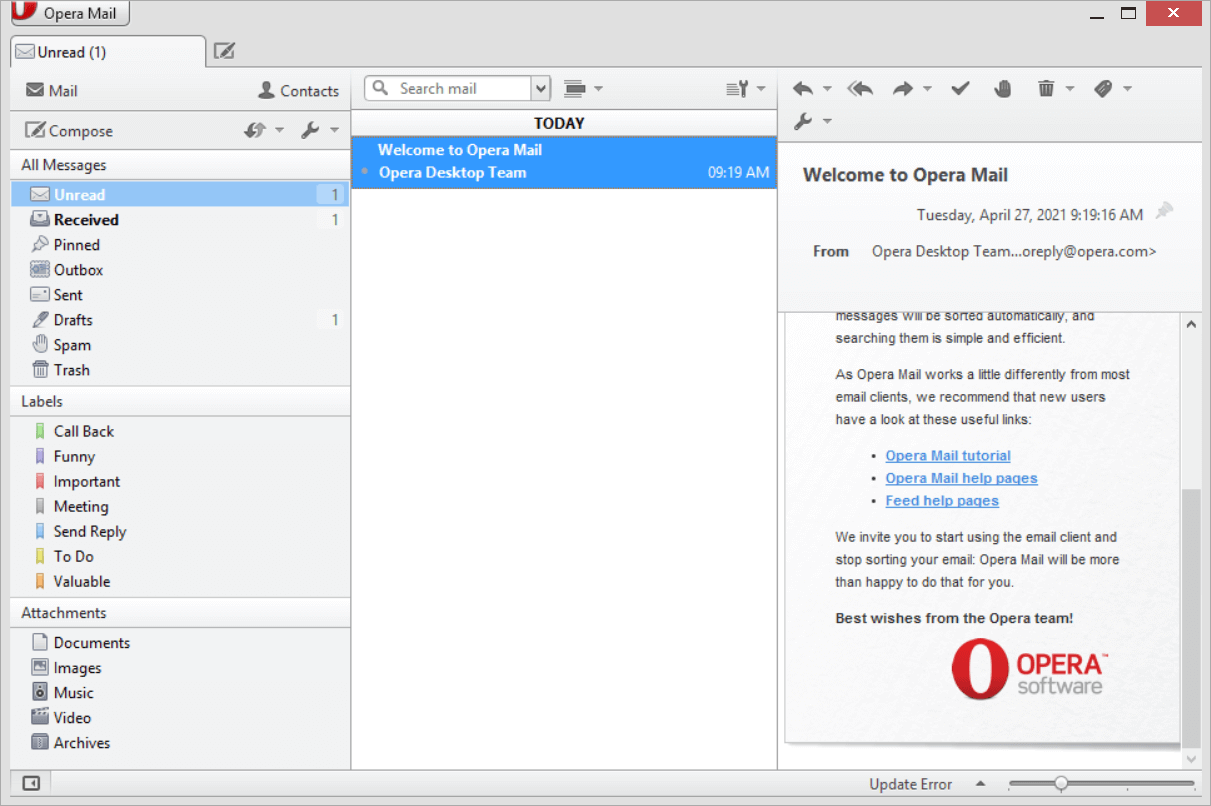Click the Video attachments icon
This screenshot has height=806, width=1211.
[x=40, y=718]
